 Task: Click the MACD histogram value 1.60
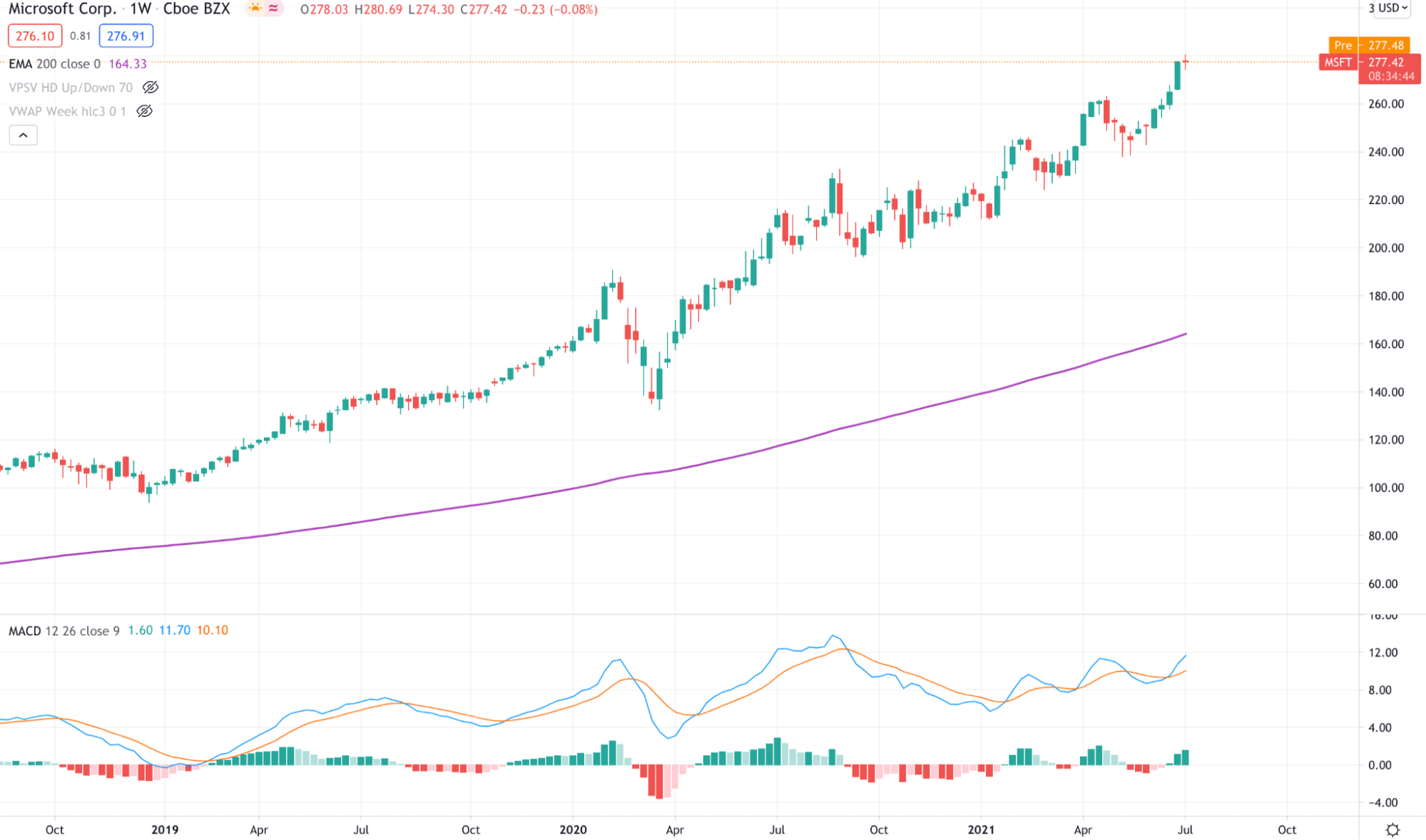(141, 630)
